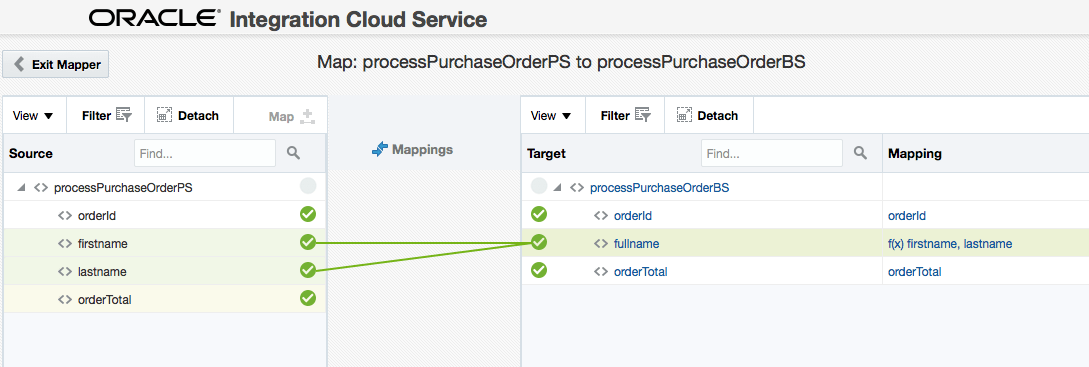Click element brackets icon beside target fullname
Image resolution: width=1089 pixels, height=367 pixels.
(x=601, y=244)
